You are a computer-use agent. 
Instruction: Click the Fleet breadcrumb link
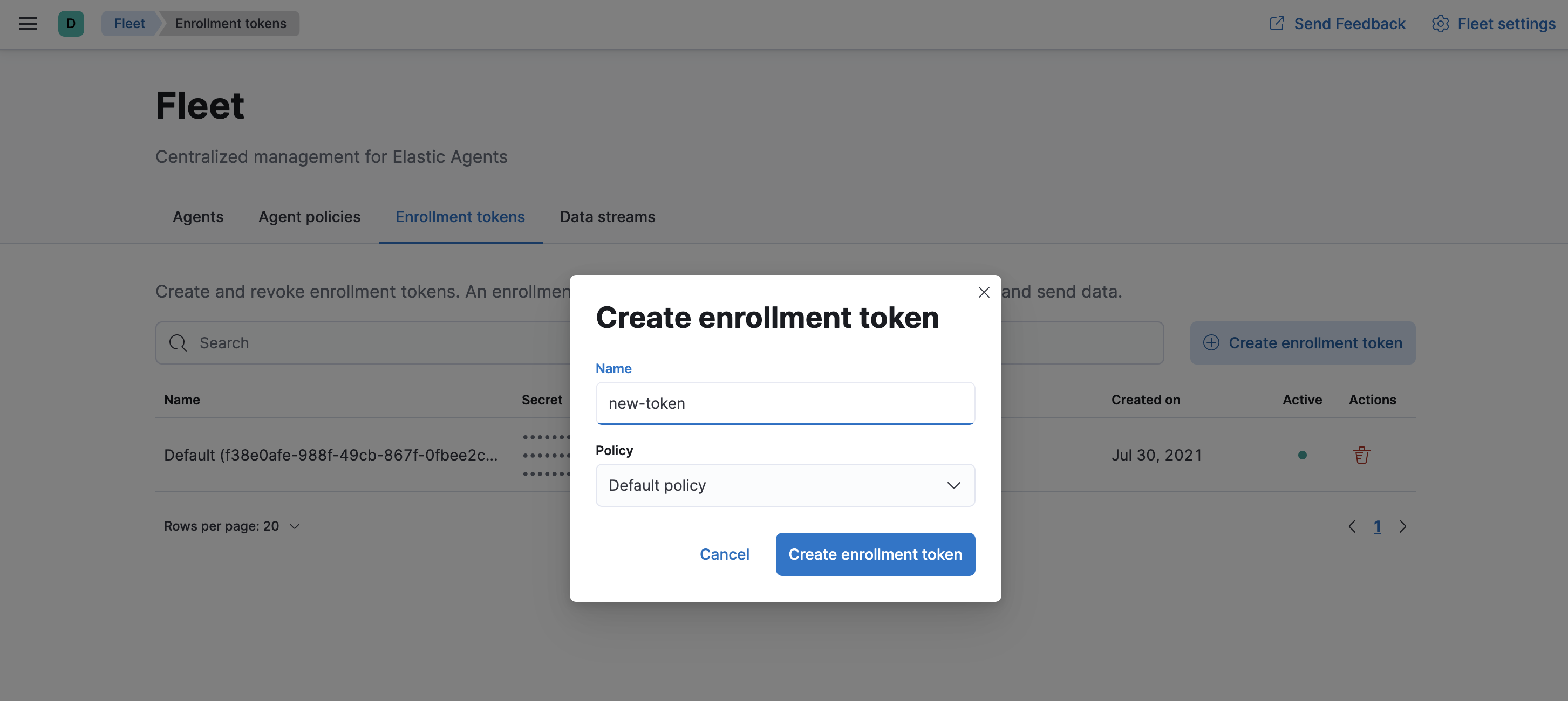(129, 23)
